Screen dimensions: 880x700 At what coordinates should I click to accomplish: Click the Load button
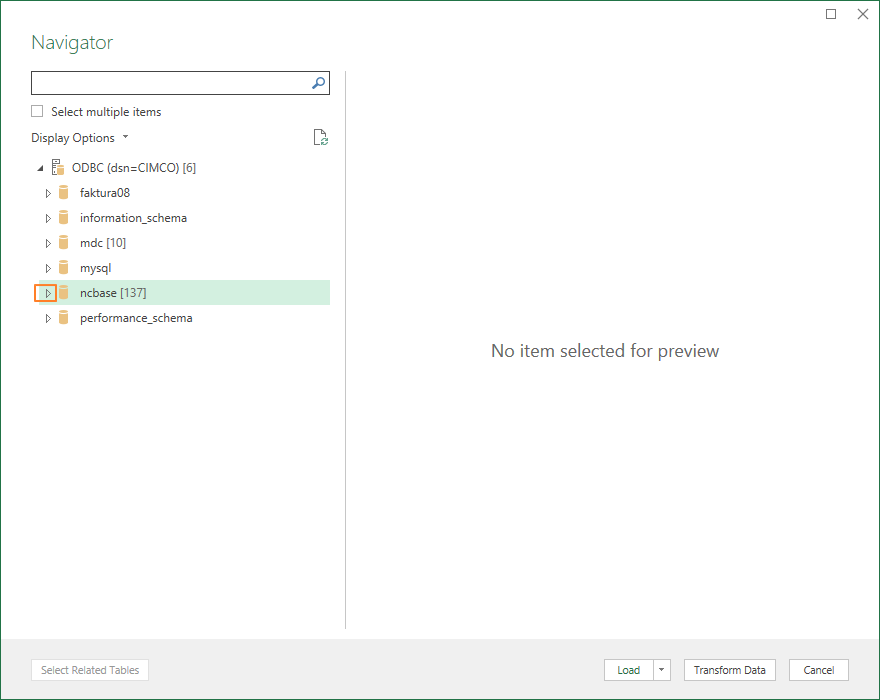[629, 670]
